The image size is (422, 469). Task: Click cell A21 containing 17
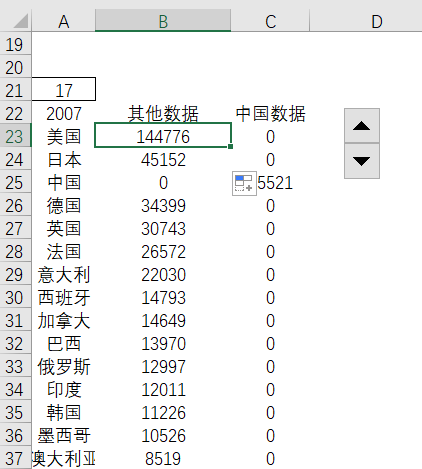(x=63, y=89)
